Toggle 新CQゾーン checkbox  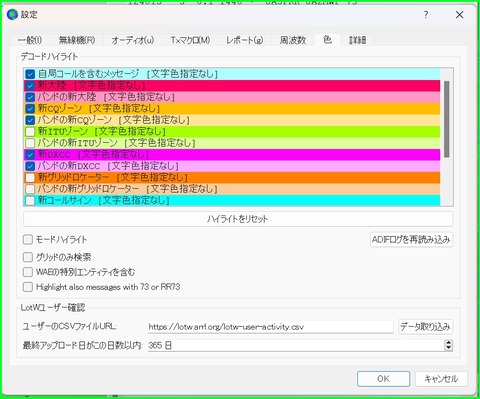tap(30, 109)
